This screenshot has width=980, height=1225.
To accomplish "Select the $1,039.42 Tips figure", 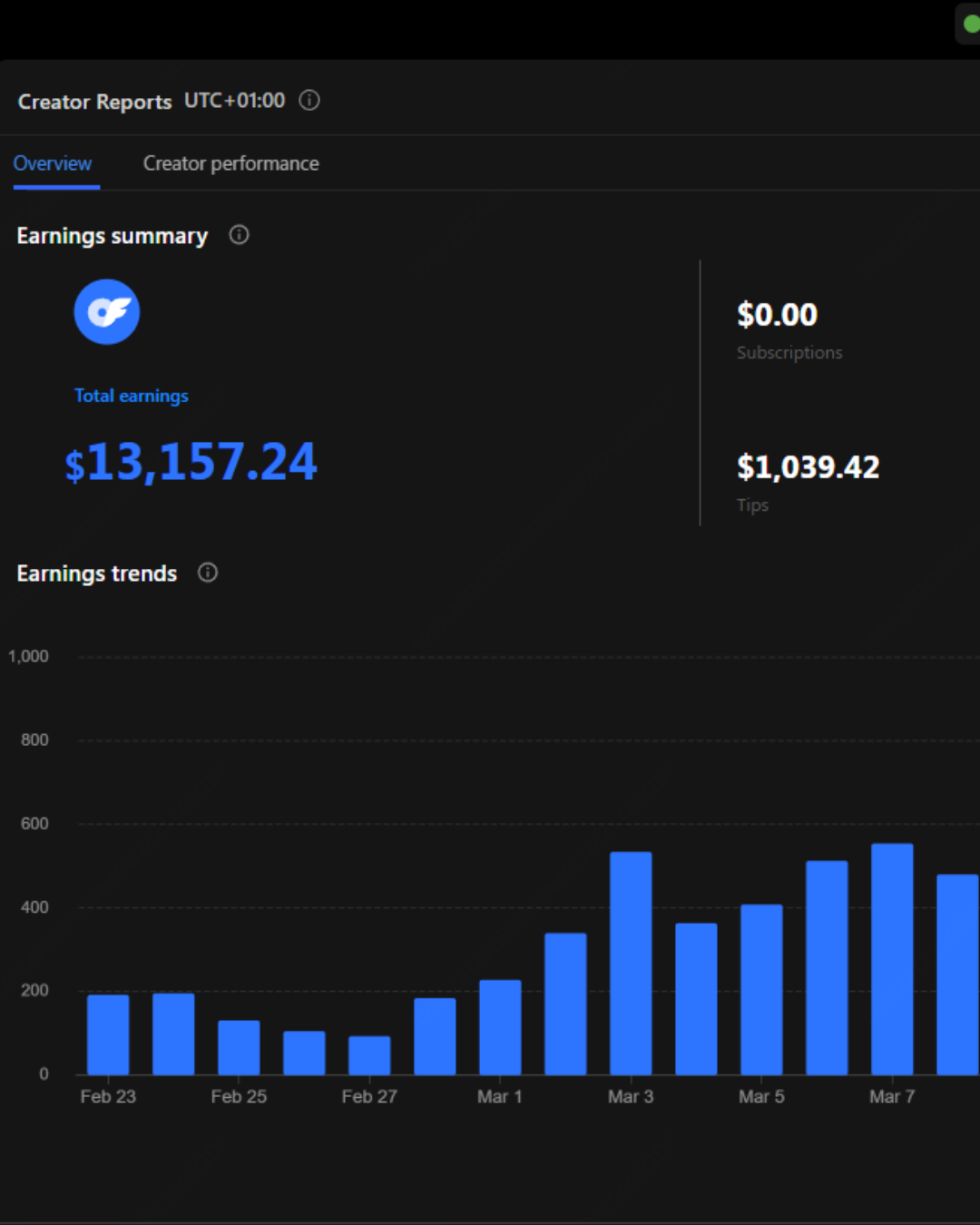I will coord(808,467).
